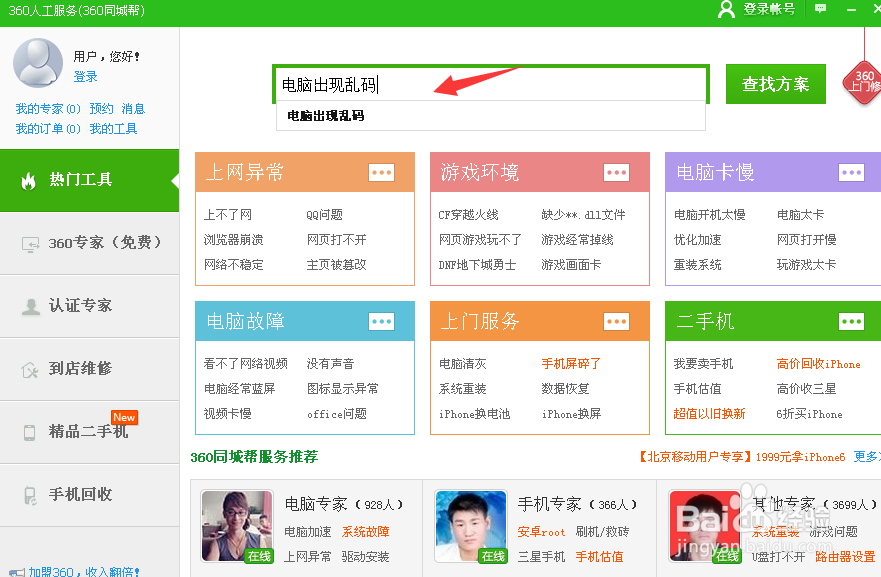Viewport: 881px width, 577px height.
Task: Click the user avatar picture
Action: click(x=38, y=63)
